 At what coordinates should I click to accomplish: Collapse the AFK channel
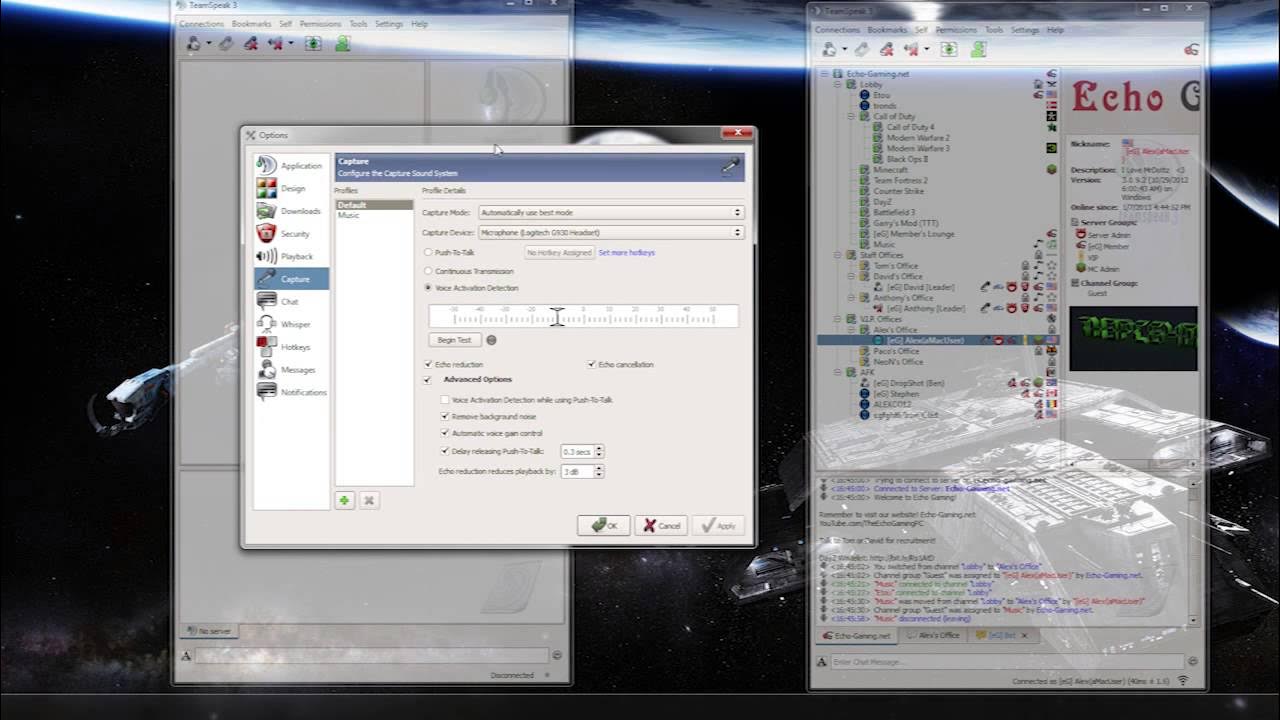839,372
